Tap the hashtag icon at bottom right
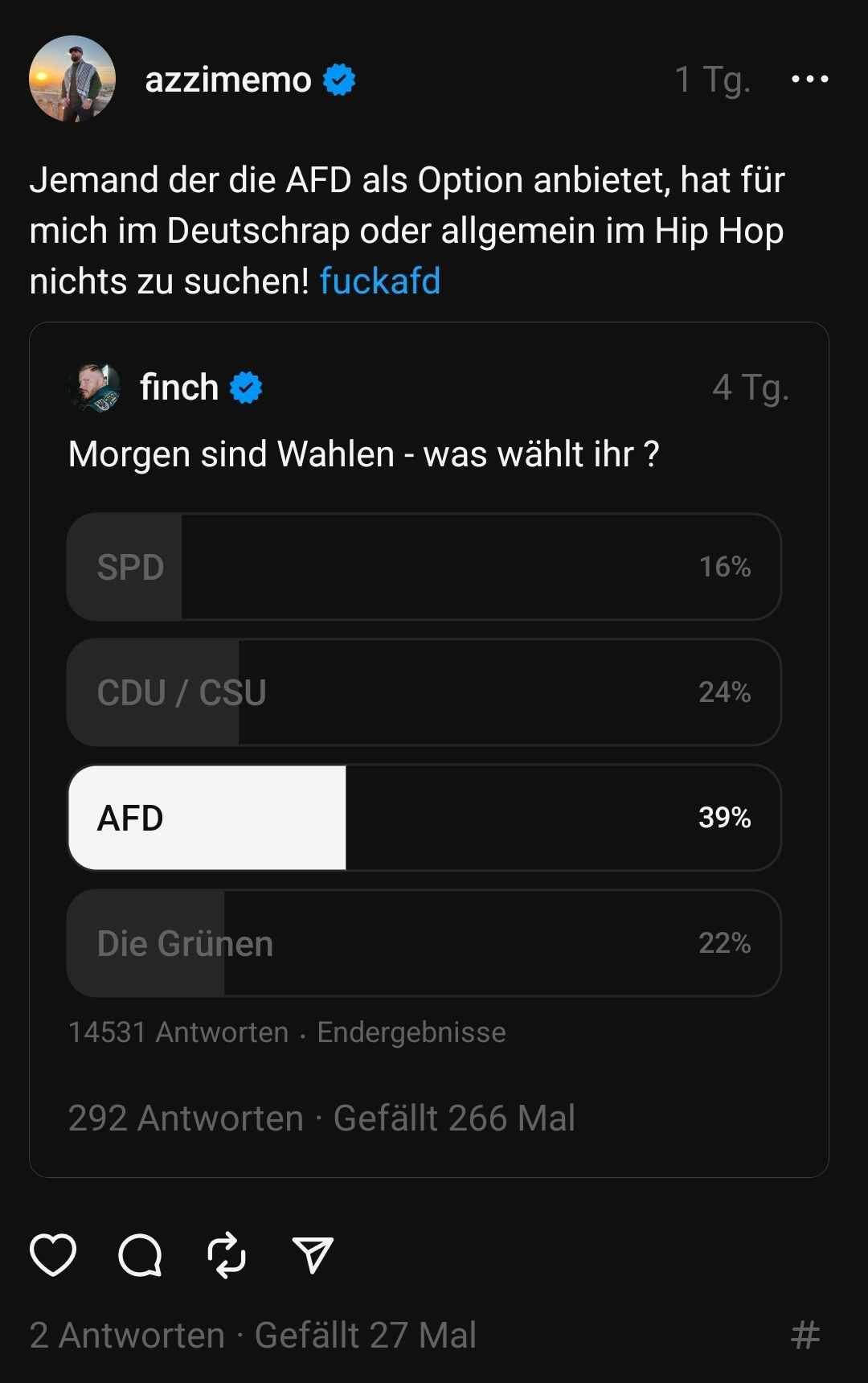Screen dimensions: 868x1383 click(x=805, y=1335)
